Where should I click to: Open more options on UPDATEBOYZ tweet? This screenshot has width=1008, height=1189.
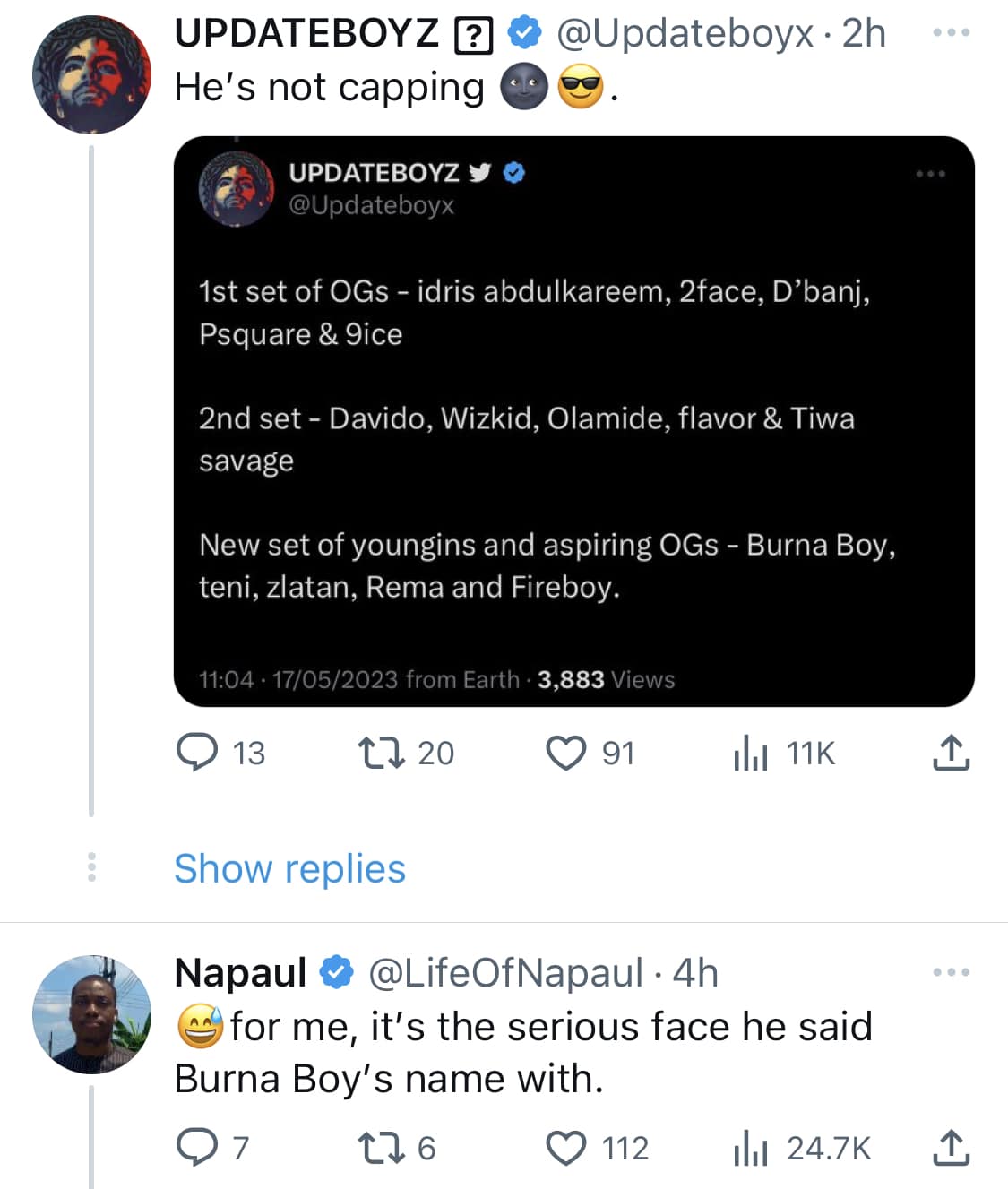click(951, 32)
